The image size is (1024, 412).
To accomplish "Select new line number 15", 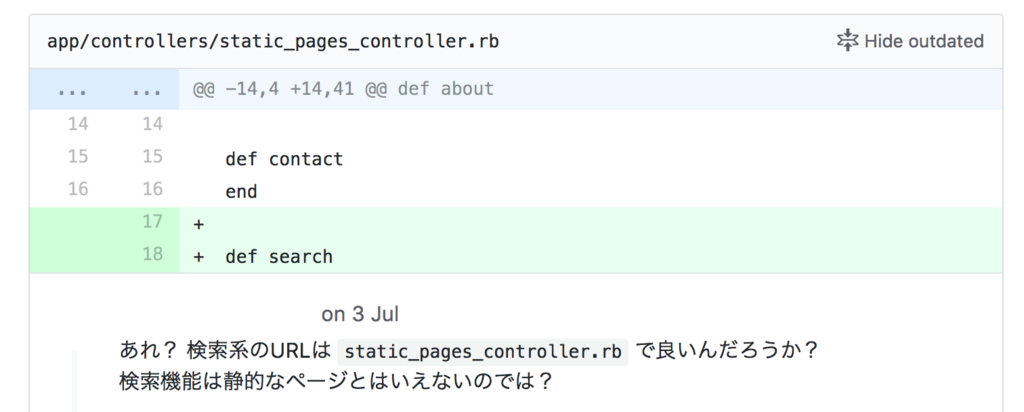I will click(152, 157).
